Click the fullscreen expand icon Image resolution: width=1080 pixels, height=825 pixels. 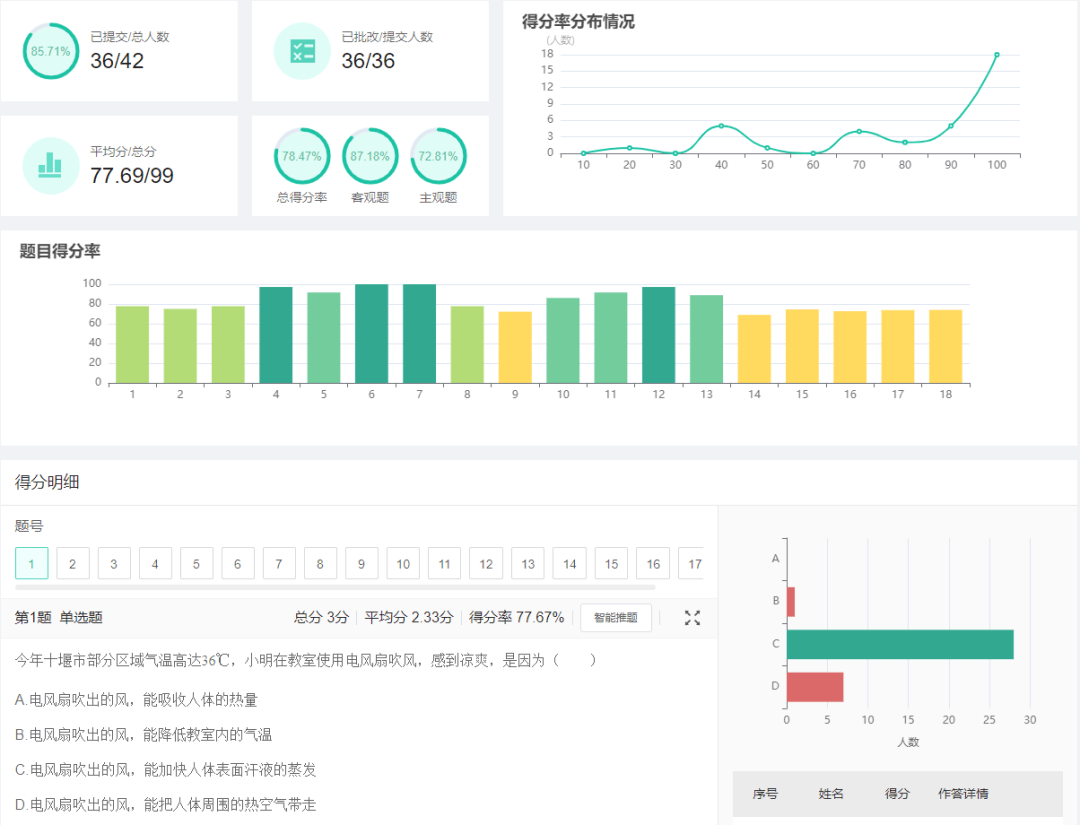tap(692, 618)
